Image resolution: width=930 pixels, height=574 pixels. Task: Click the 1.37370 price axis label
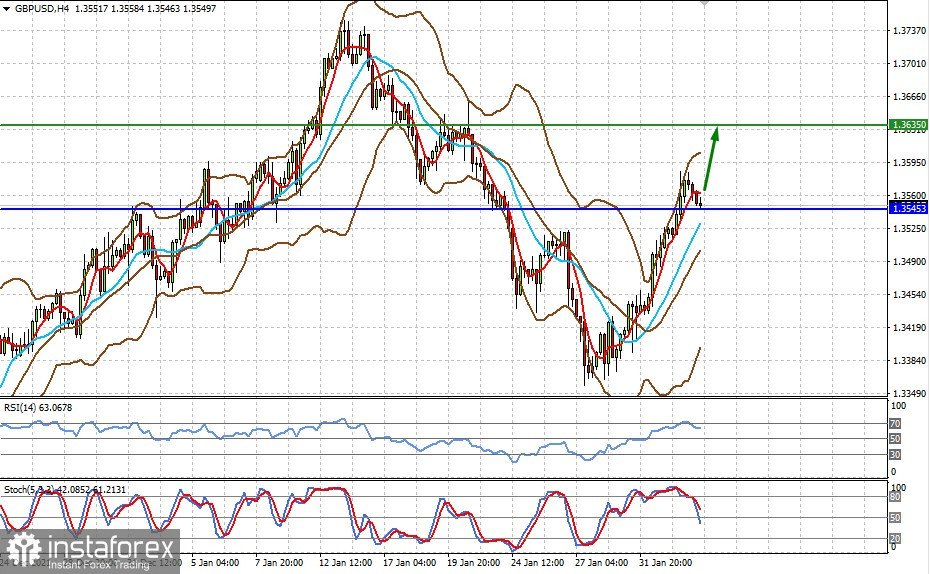click(909, 30)
